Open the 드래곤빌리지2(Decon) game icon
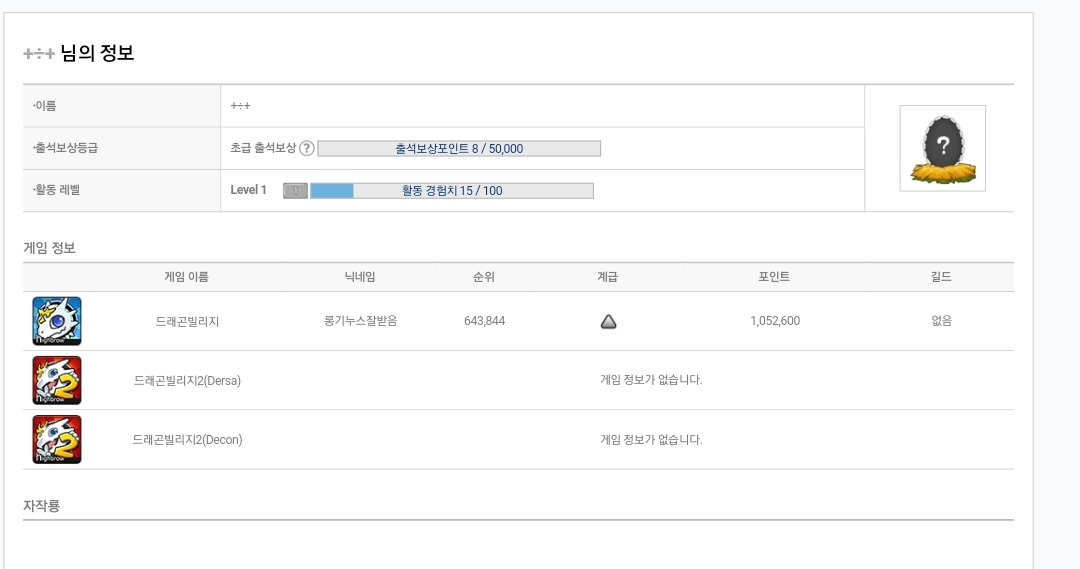This screenshot has width=1080, height=569. [57, 439]
